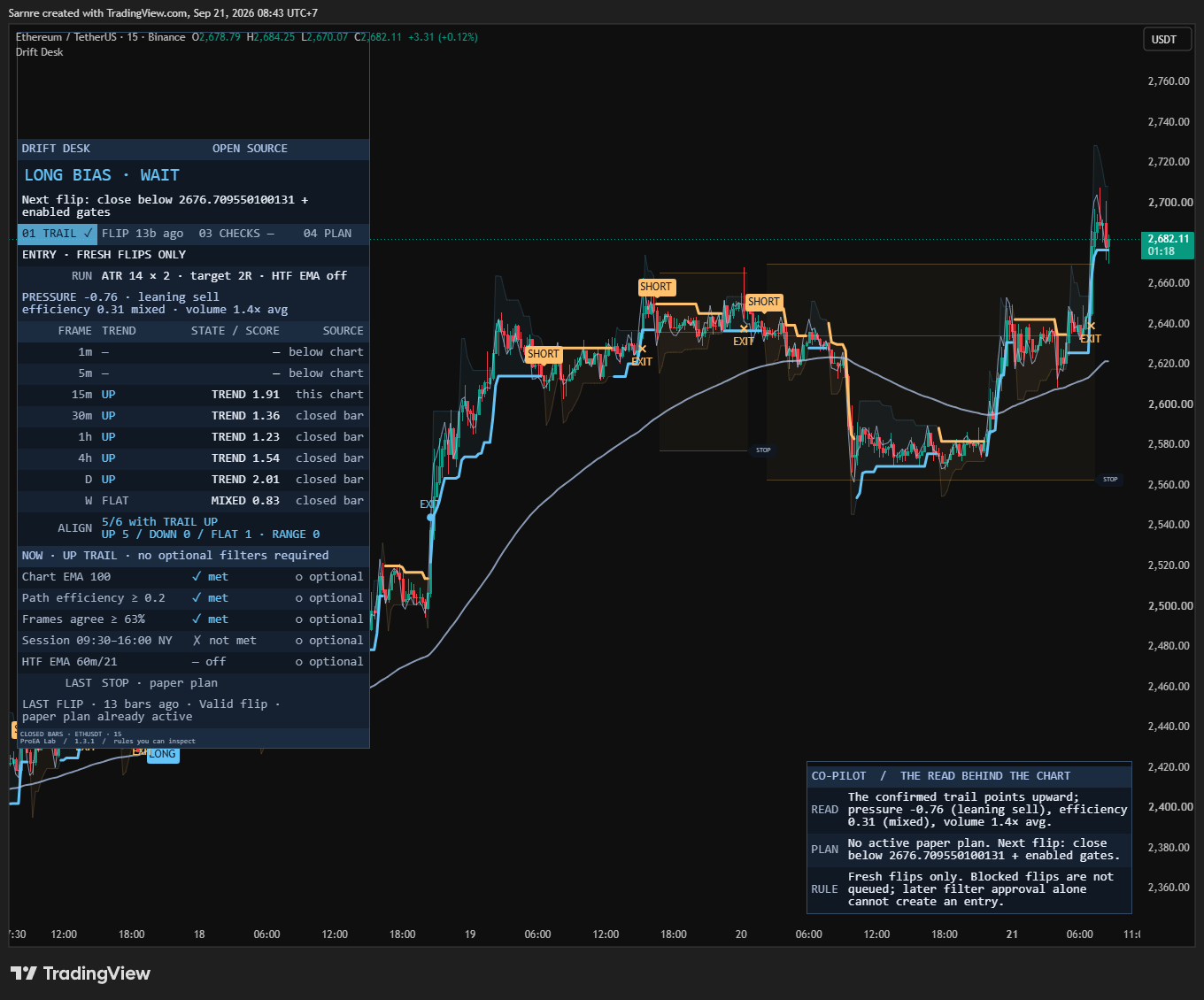Click the Session not met X mark

click(x=197, y=641)
